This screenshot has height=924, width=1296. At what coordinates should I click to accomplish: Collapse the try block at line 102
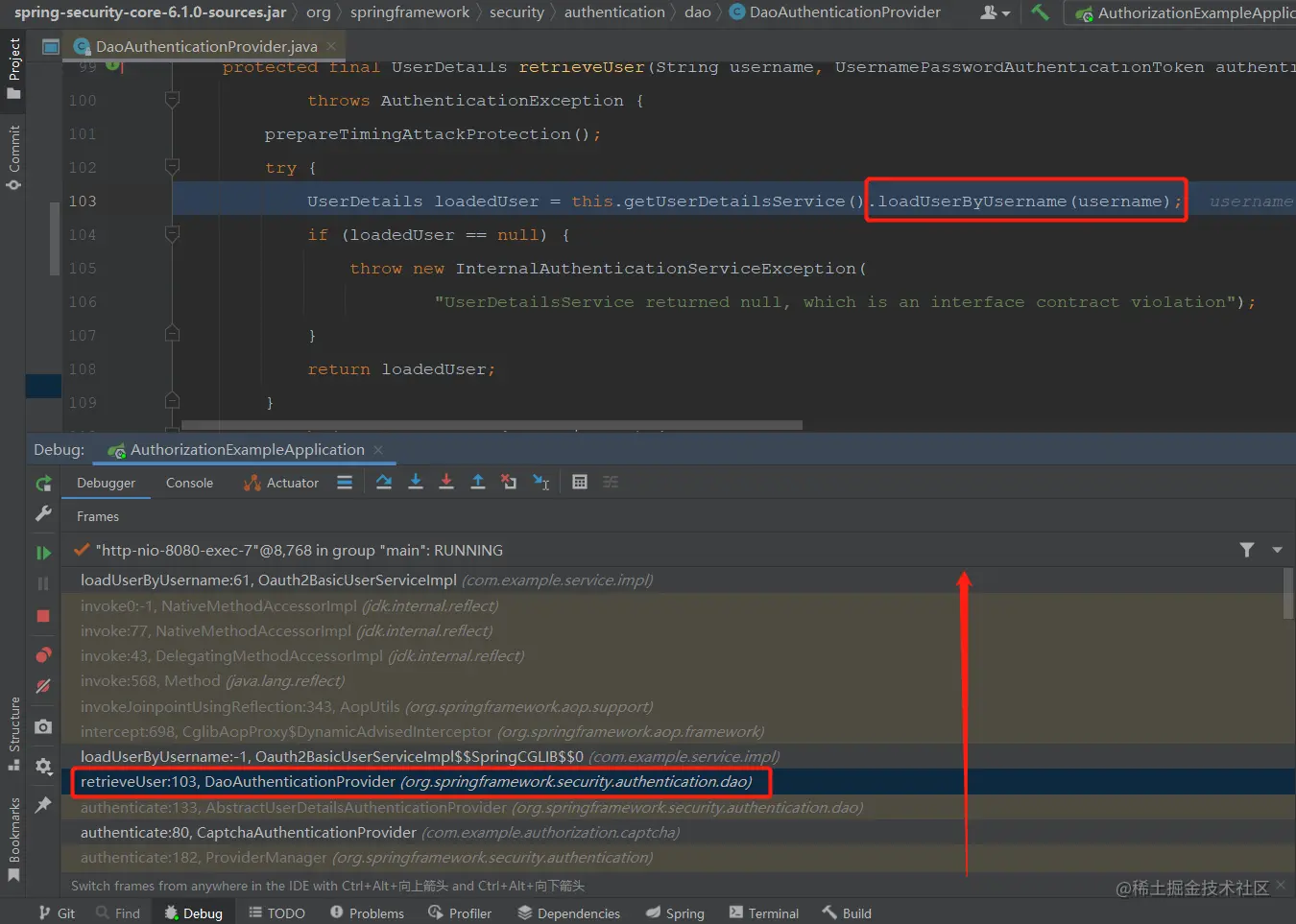[x=172, y=167]
